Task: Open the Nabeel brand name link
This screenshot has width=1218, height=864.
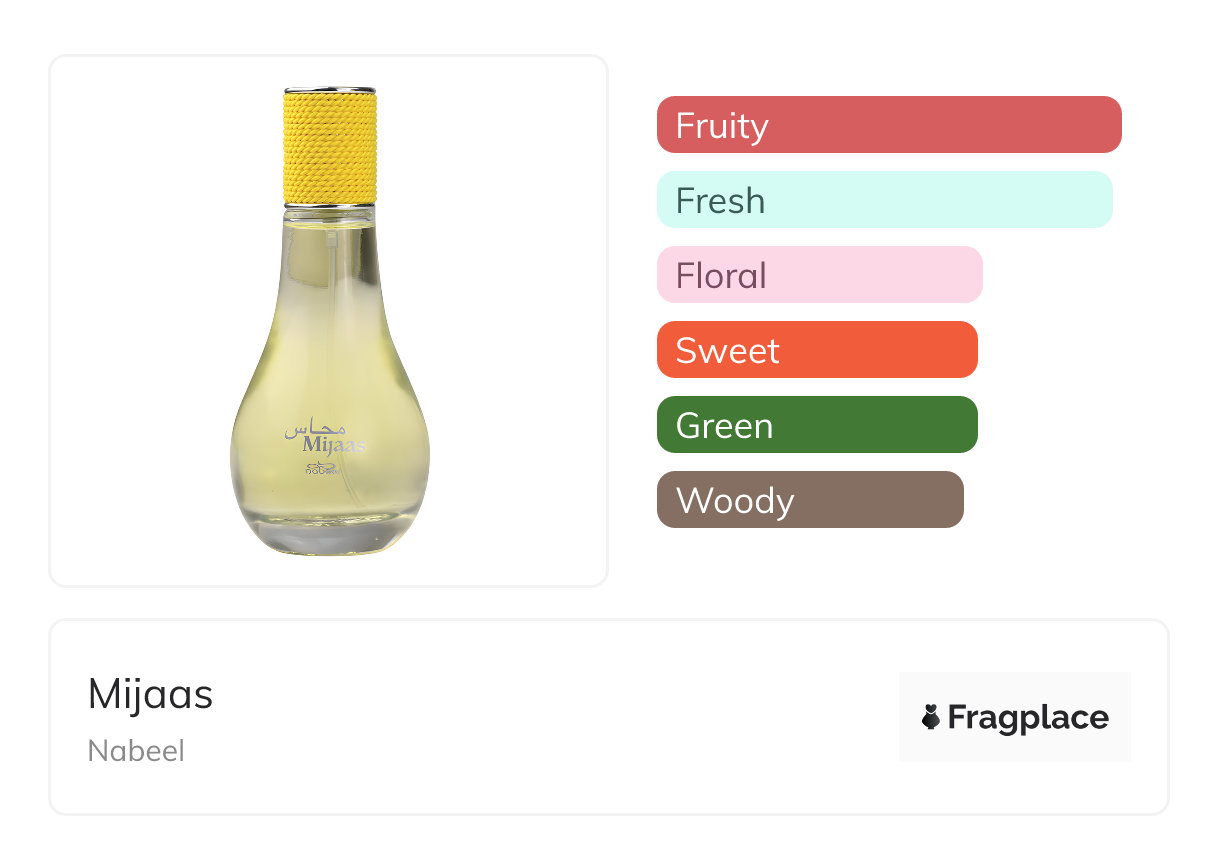Action: [136, 751]
